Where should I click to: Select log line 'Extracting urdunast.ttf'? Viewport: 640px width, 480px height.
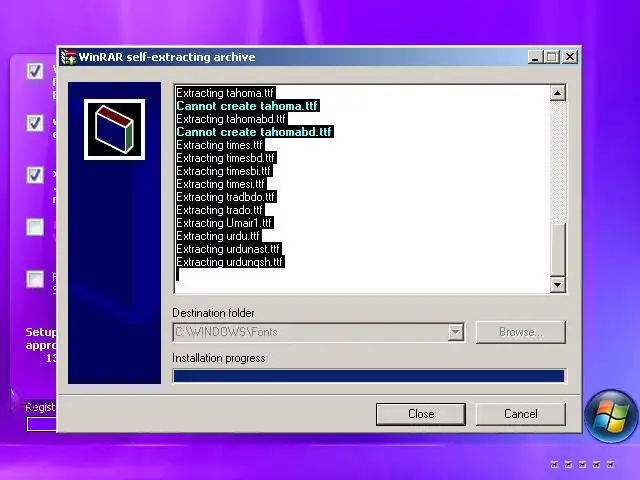(x=229, y=249)
